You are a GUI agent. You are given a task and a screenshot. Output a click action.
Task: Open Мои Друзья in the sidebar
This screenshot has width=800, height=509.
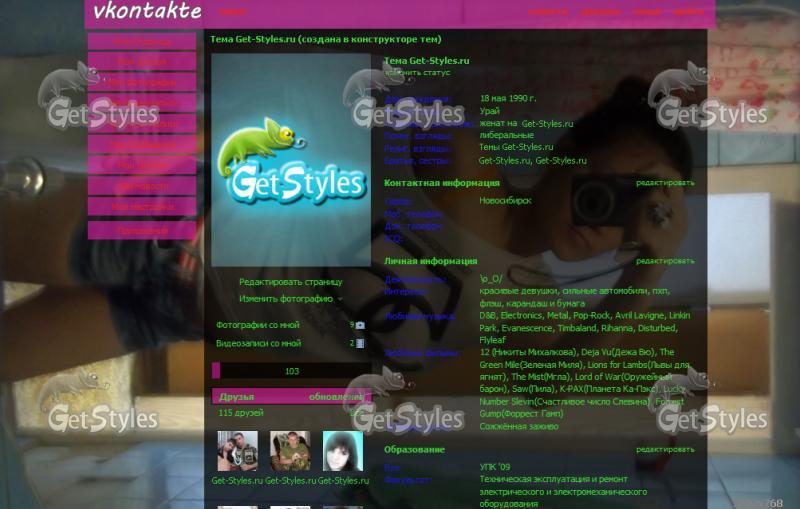click(142, 62)
